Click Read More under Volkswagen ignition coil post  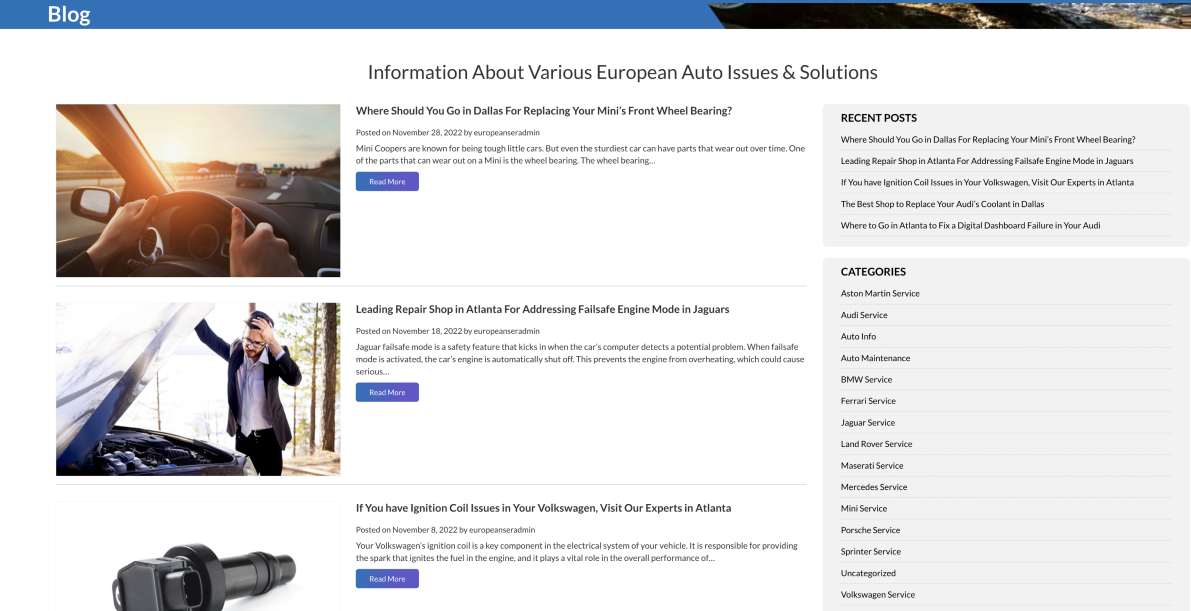click(387, 579)
